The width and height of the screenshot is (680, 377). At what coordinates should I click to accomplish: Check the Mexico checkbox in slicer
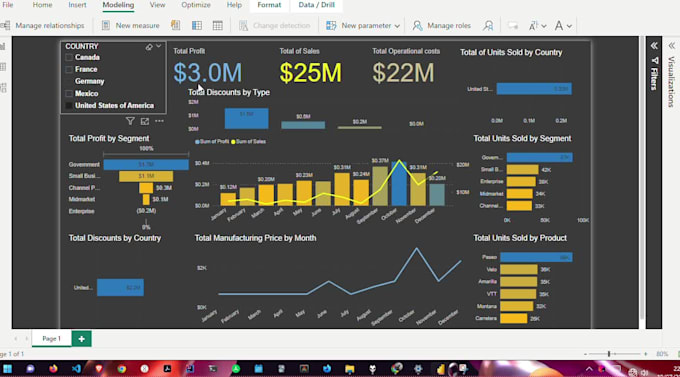pyautogui.click(x=69, y=93)
